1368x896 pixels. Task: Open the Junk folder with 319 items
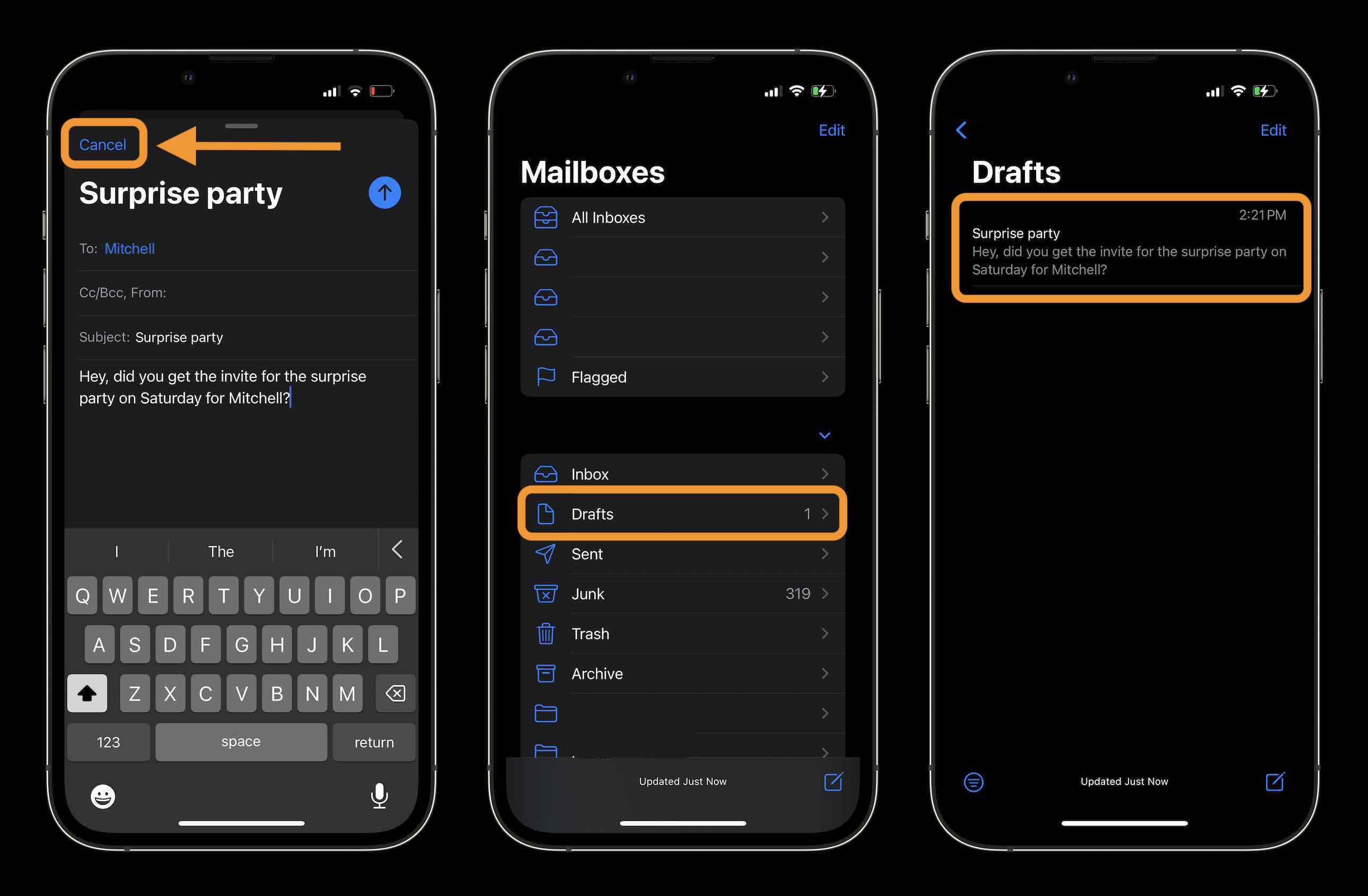[683, 593]
